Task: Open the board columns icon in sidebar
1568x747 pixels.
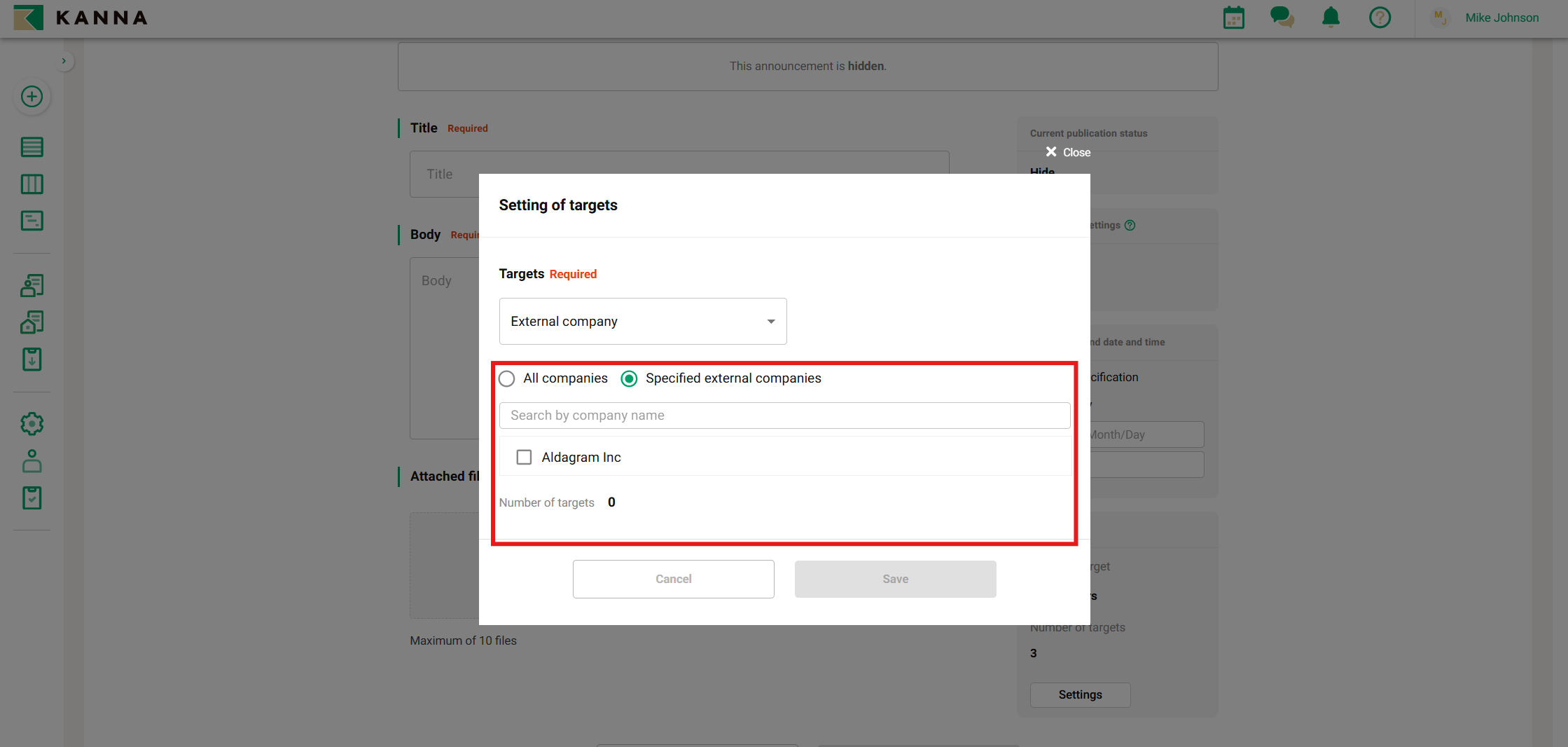Action: pos(32,184)
